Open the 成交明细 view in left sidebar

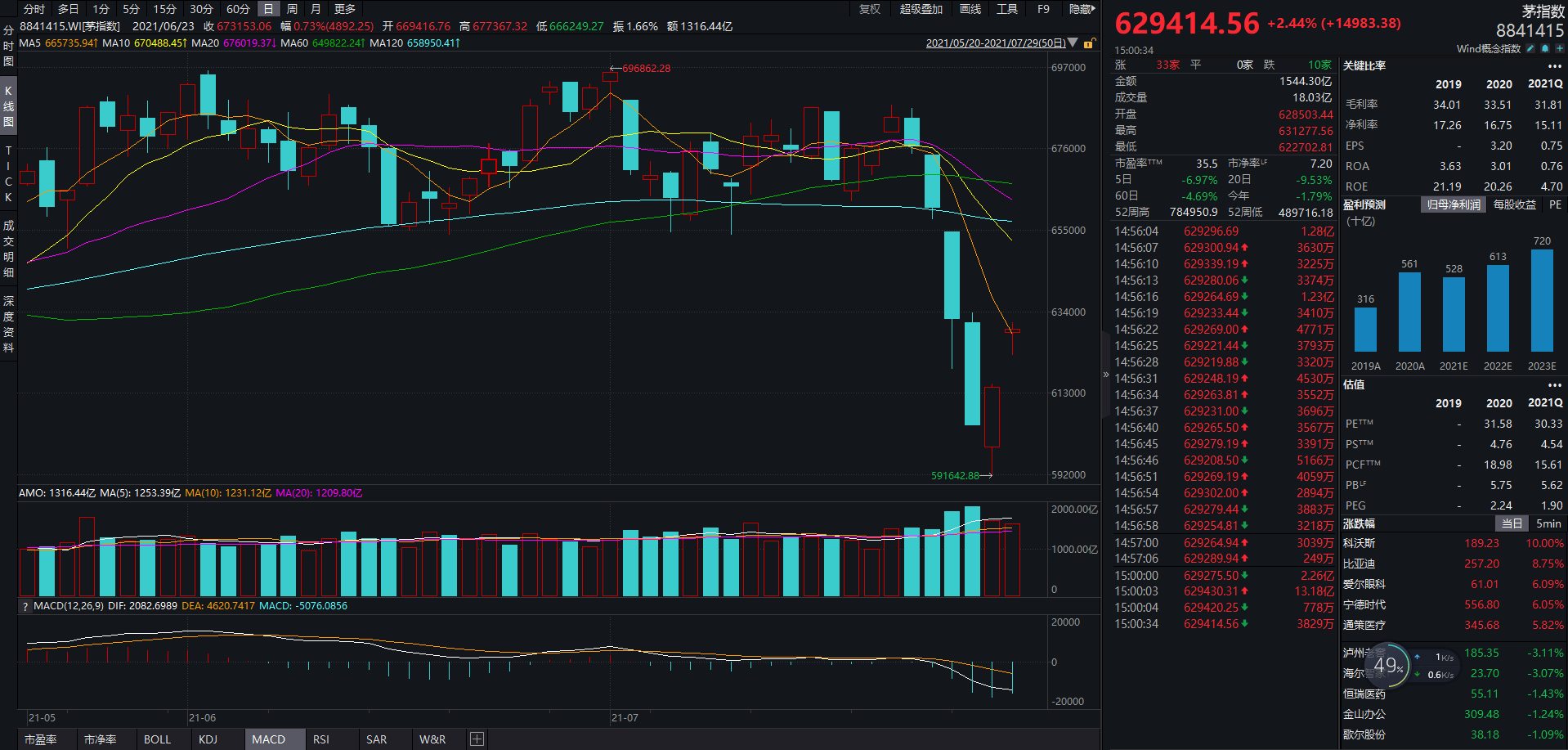click(x=8, y=249)
